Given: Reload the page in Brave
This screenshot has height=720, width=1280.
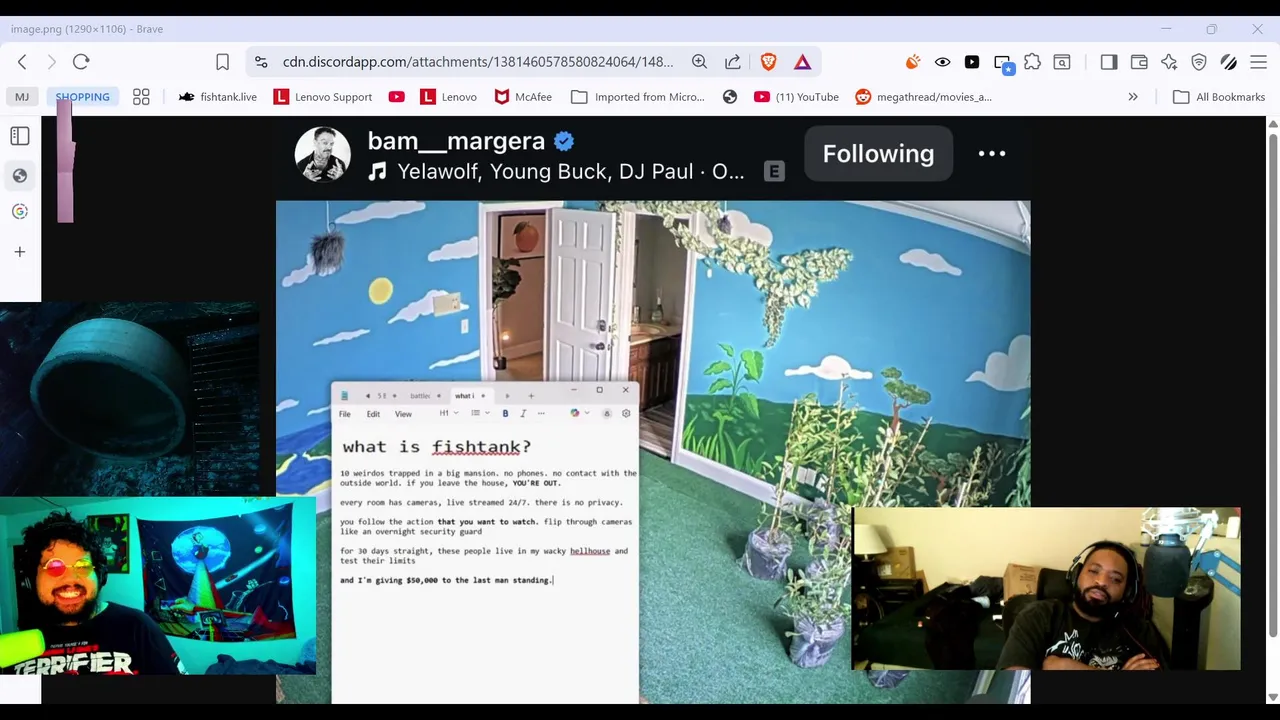Looking at the screenshot, I should coord(81,62).
